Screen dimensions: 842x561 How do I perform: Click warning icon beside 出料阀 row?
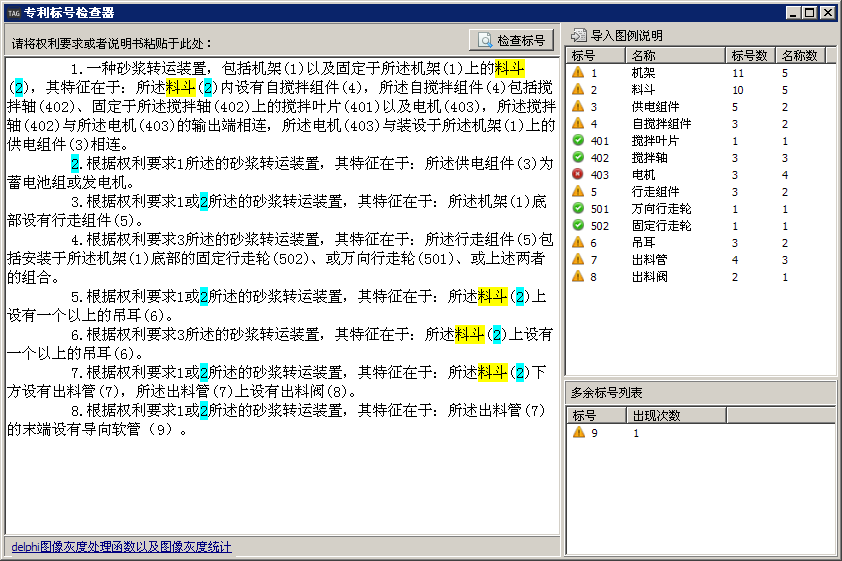[578, 277]
